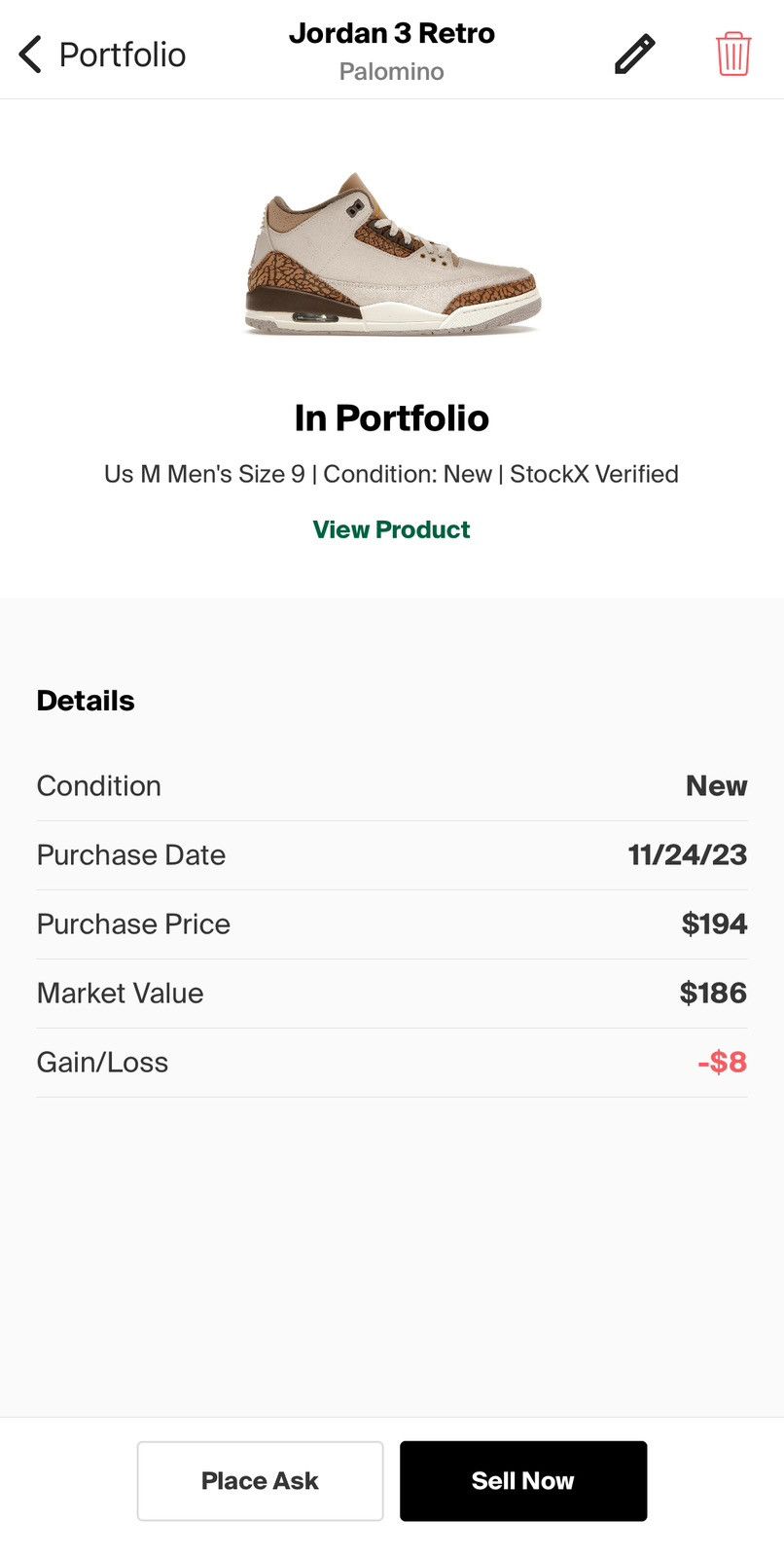Tap the size and condition summary line
Screen dimensions: 784x1557
coord(392,474)
